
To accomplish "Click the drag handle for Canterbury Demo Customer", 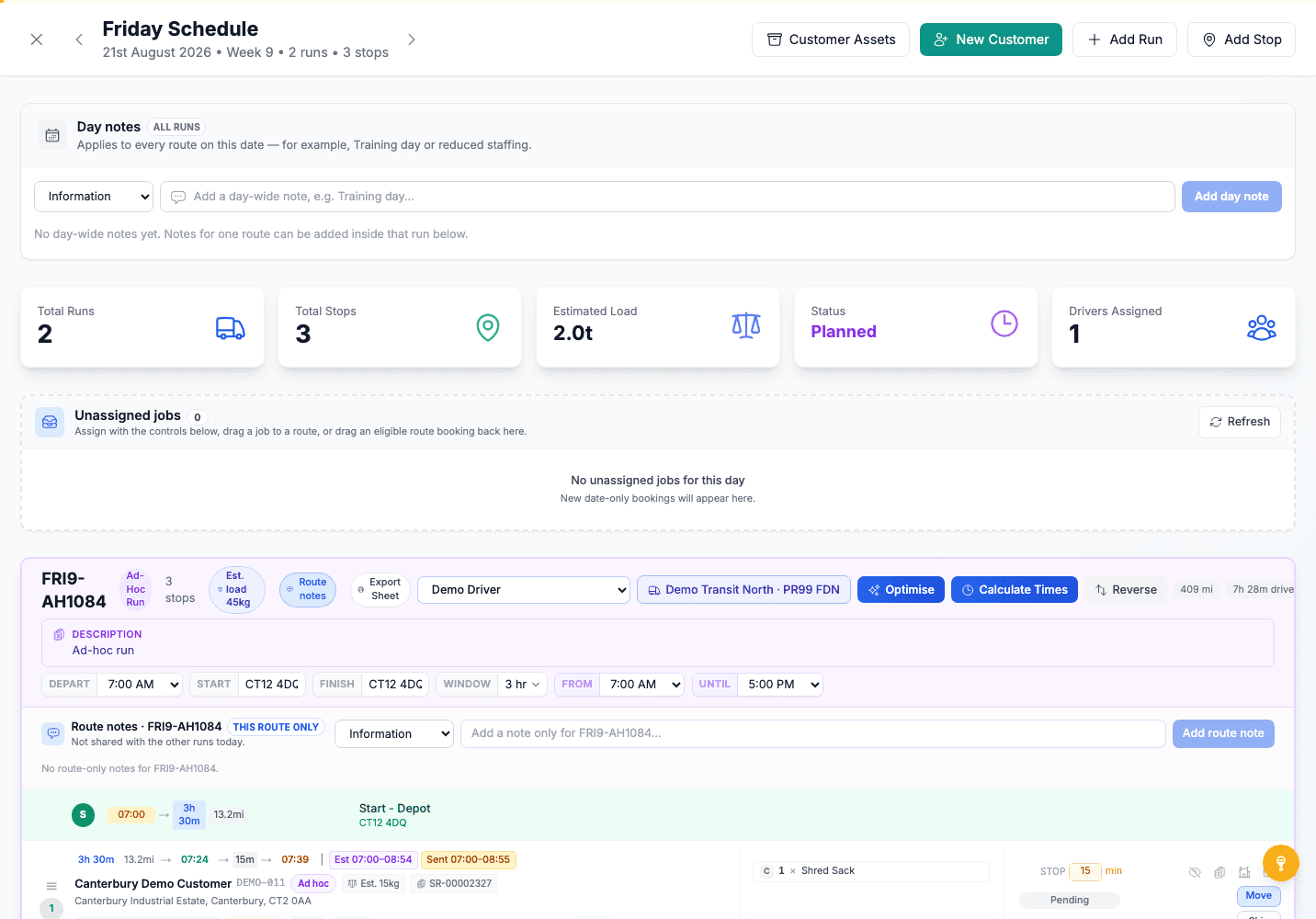I will [51, 886].
